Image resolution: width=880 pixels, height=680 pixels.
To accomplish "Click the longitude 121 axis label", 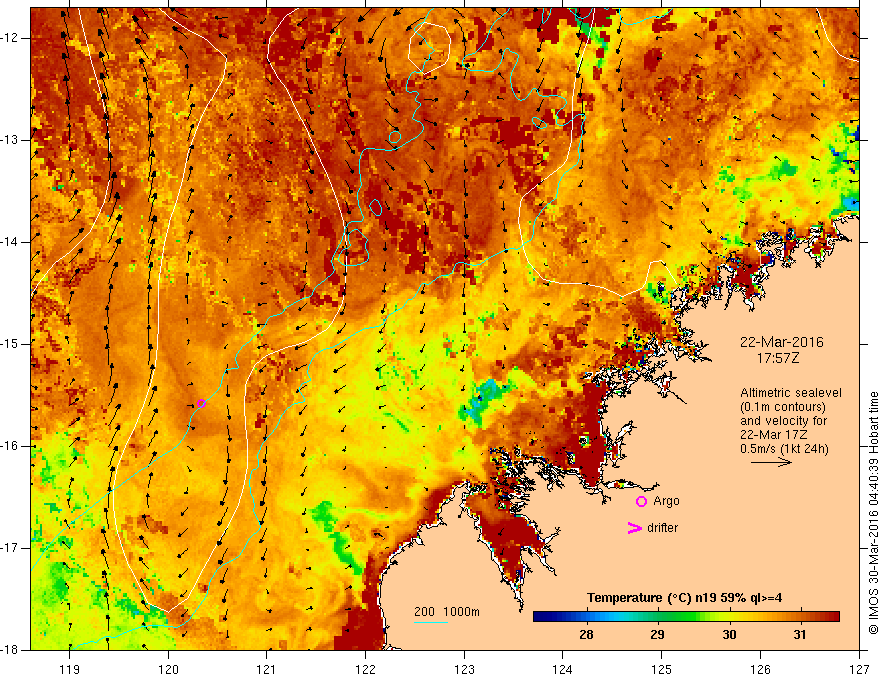I will (x=267, y=669).
